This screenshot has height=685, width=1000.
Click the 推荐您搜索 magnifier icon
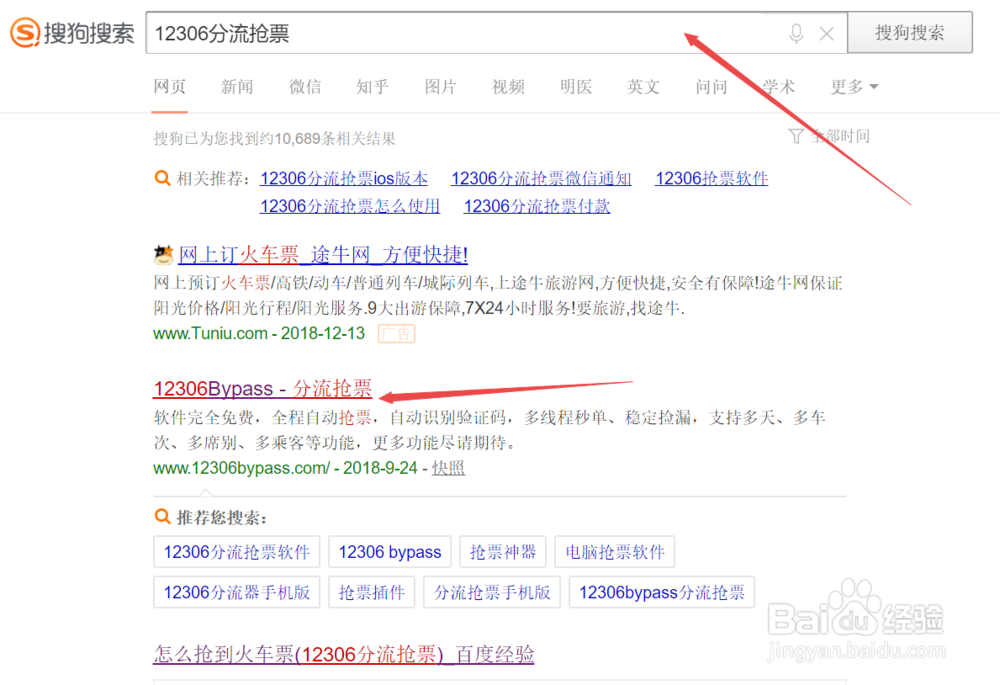[163, 516]
